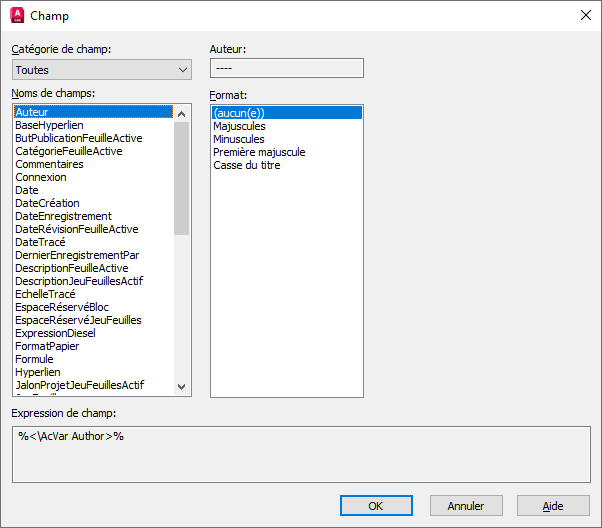Viewport: 602px width, 528px height.
Task: Click the Auteur value field
Action: tap(287, 68)
